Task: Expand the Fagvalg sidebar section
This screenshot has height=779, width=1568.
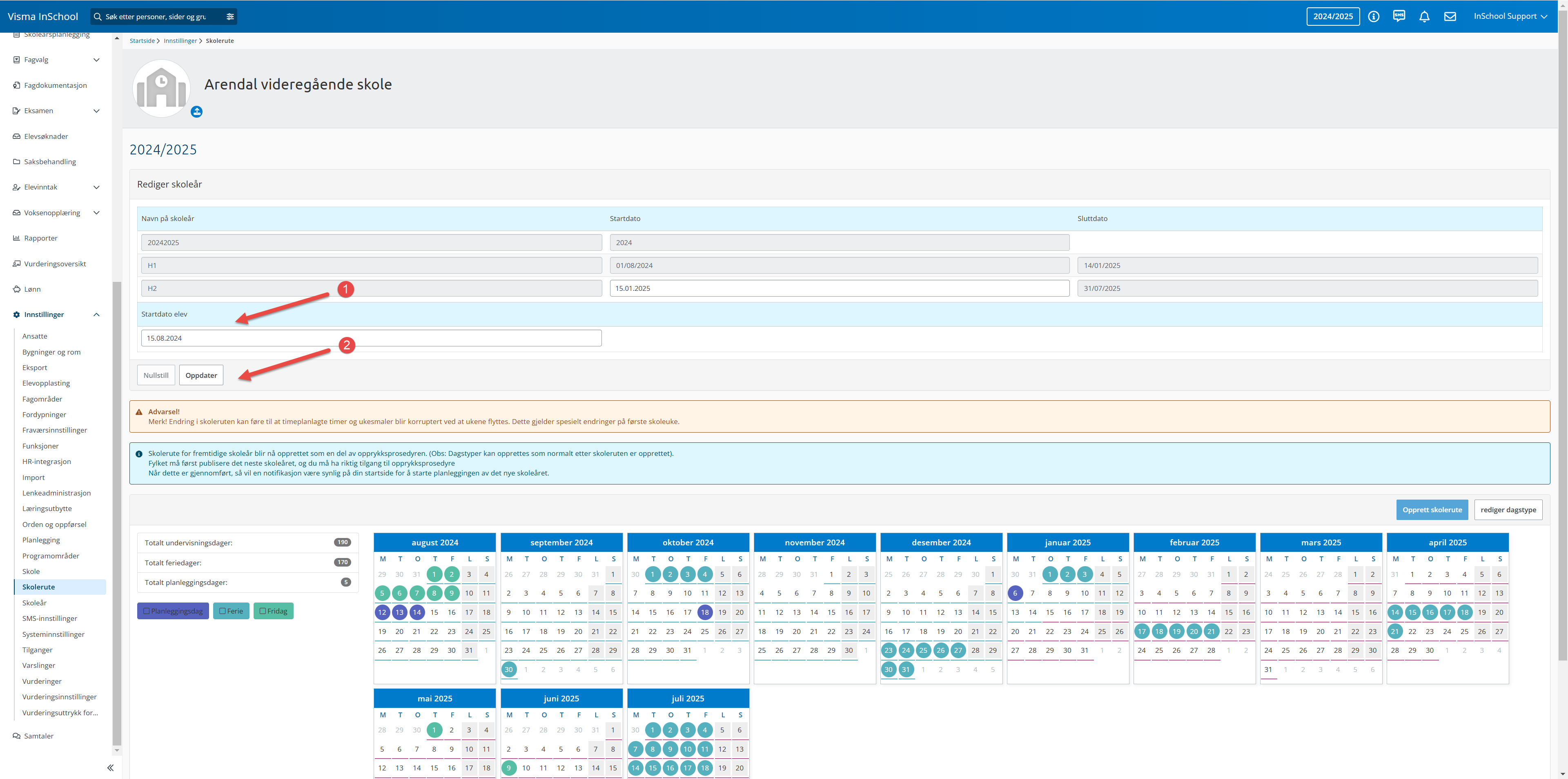Action: tap(96, 60)
